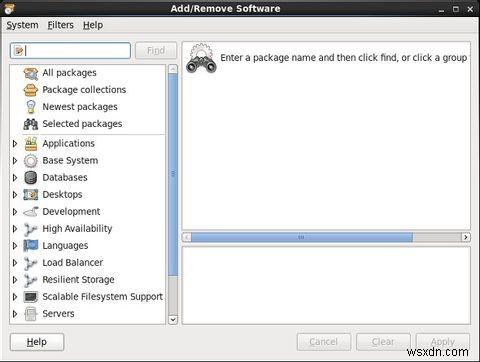
Task: Expand the Desktops group
Action: pos(15,195)
